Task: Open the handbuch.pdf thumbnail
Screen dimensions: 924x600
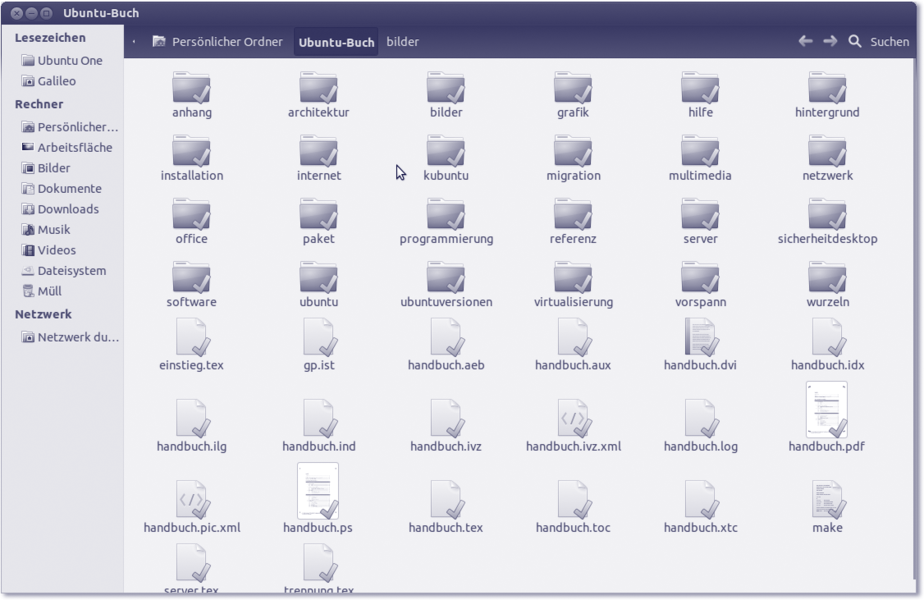Action: click(827, 410)
